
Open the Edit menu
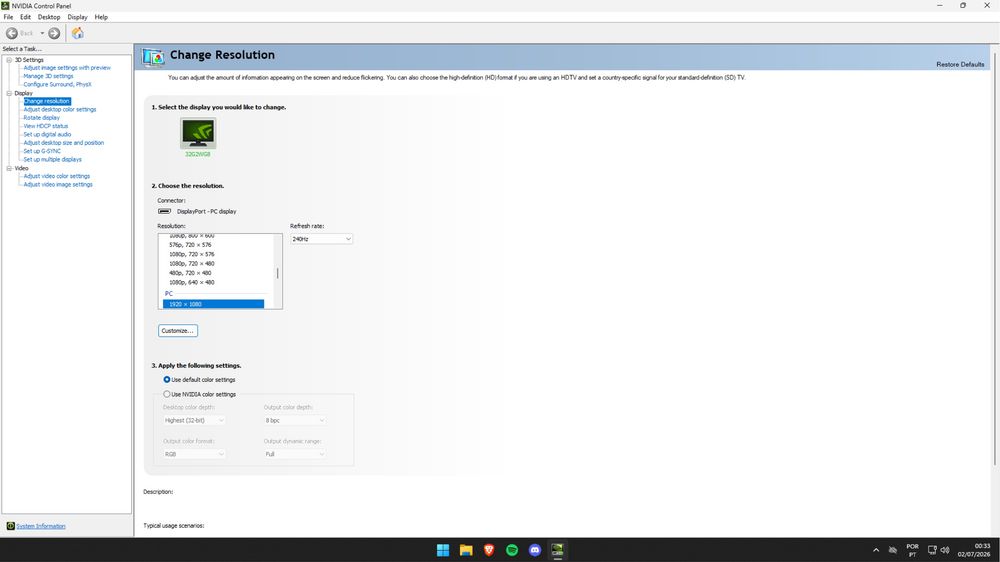[26, 17]
